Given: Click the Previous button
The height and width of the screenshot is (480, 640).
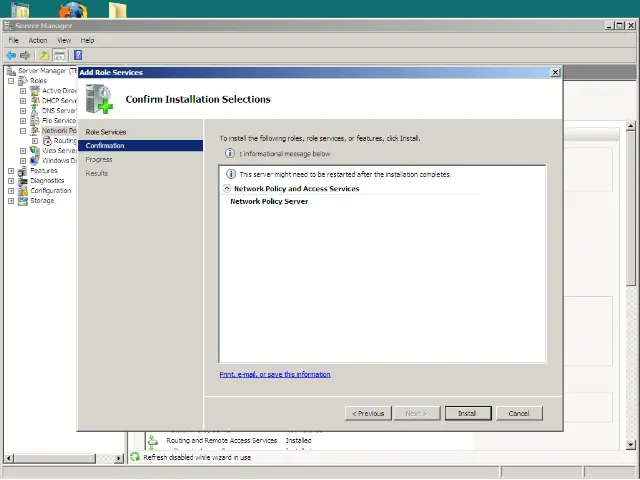Looking at the screenshot, I should point(368,413).
